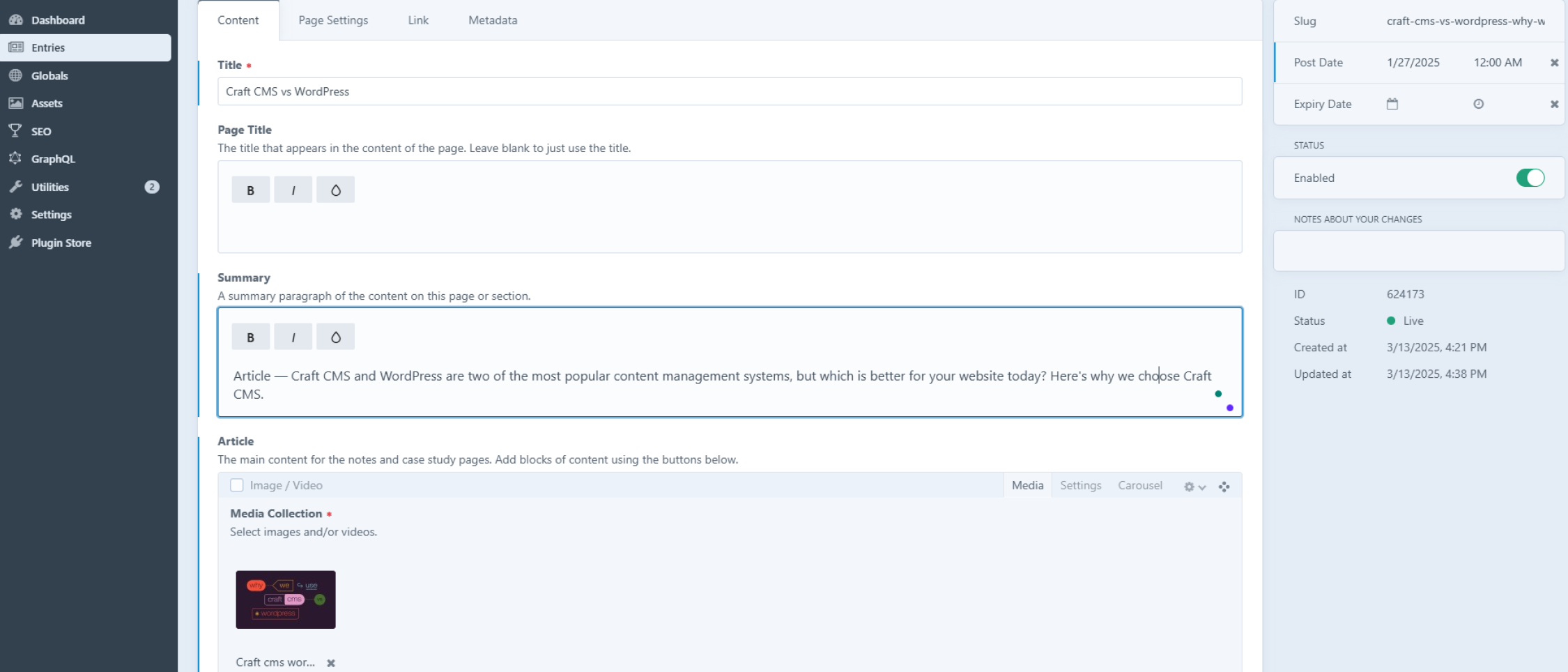1568x672 pixels.
Task: Click the Craft cms wor... asset label
Action: pyautogui.click(x=275, y=662)
